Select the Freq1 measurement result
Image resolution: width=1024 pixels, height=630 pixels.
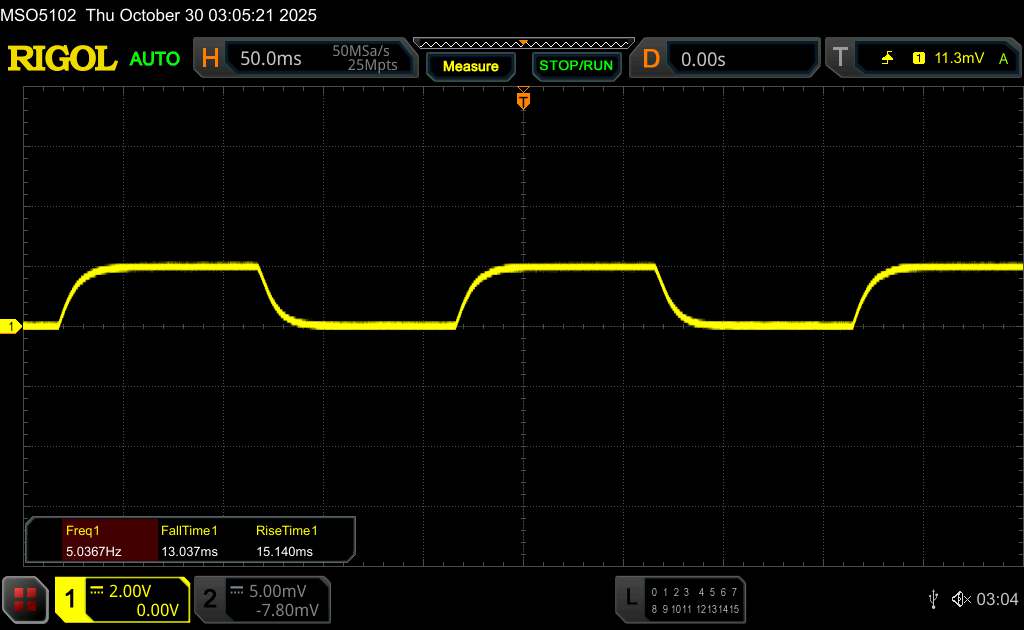(x=93, y=541)
